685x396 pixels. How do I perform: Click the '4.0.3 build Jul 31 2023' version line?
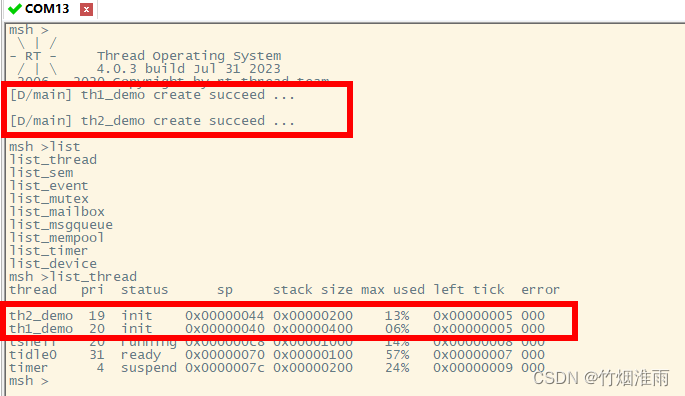coord(189,69)
